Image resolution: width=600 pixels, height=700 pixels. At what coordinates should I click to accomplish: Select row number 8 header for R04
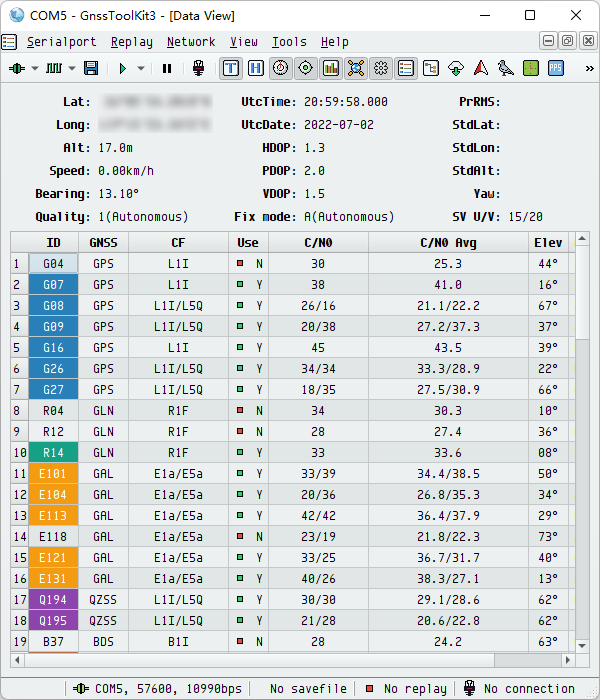coord(20,410)
